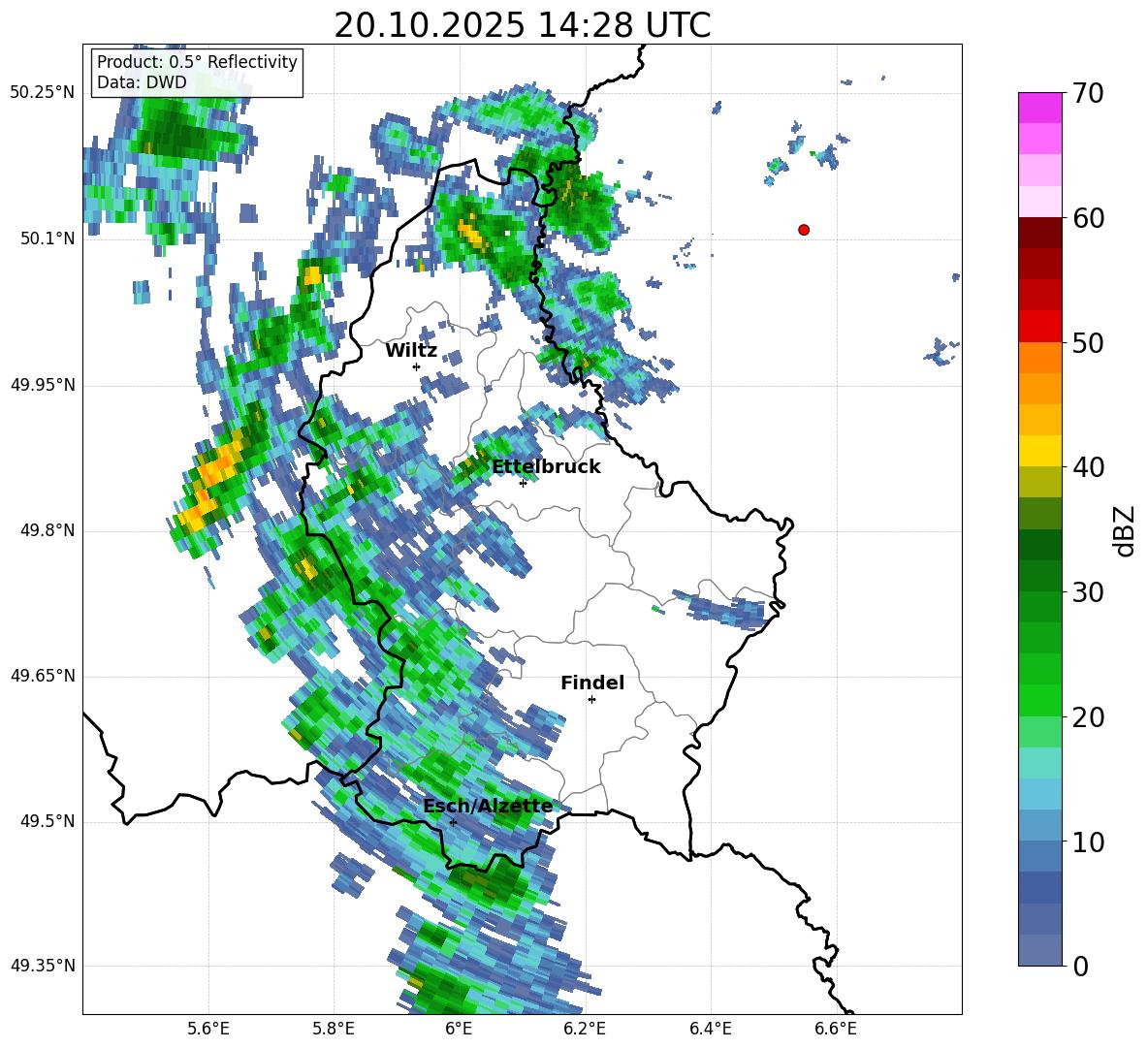Click the Ettelbruck station label
1148x1048 pixels.
[x=546, y=467]
